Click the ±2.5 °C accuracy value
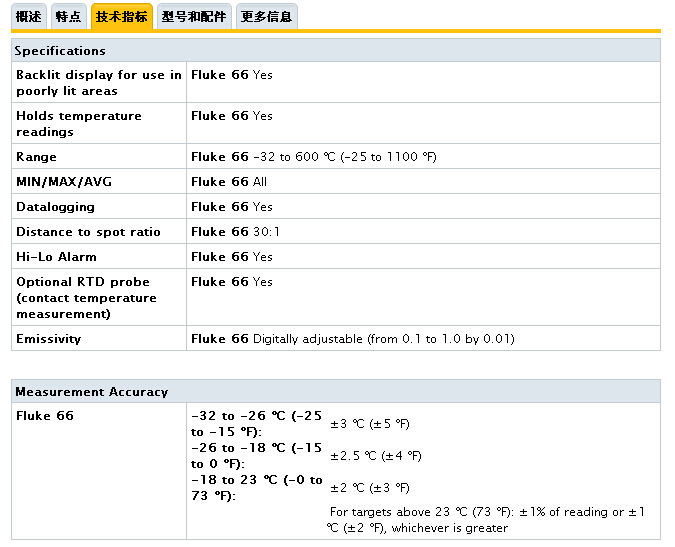This screenshot has width=675, height=547. coord(376,456)
